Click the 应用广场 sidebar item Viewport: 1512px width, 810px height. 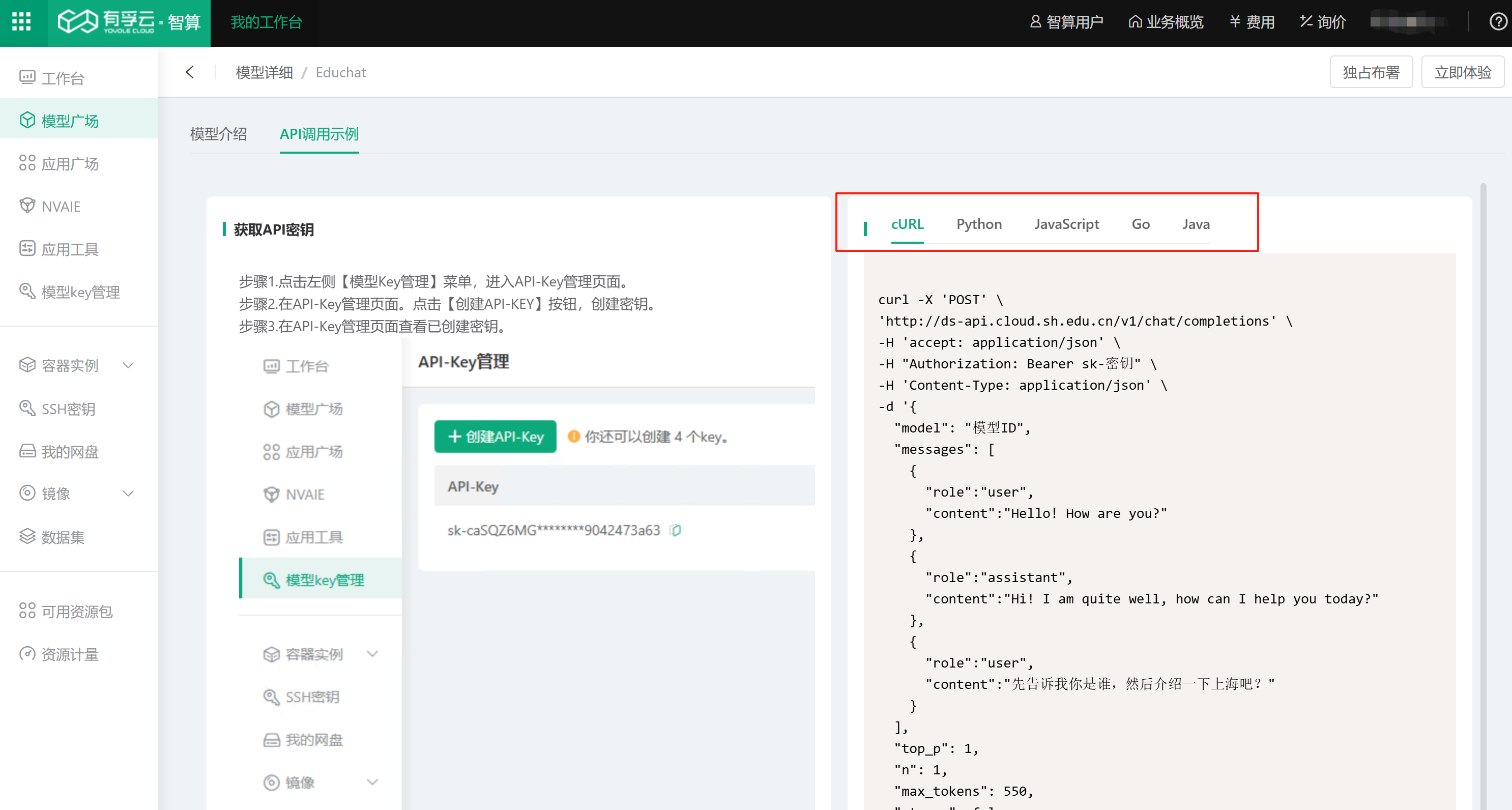(69, 164)
